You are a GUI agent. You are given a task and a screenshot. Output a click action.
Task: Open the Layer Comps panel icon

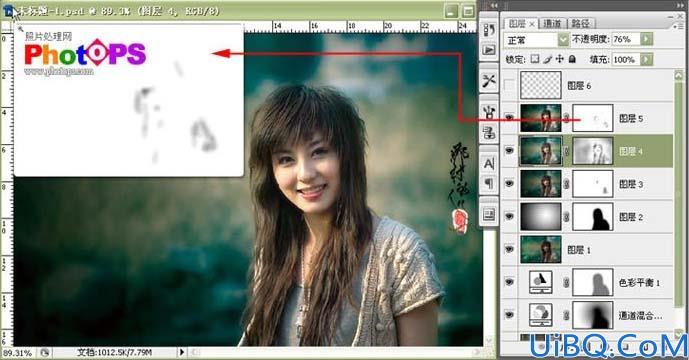(x=489, y=215)
